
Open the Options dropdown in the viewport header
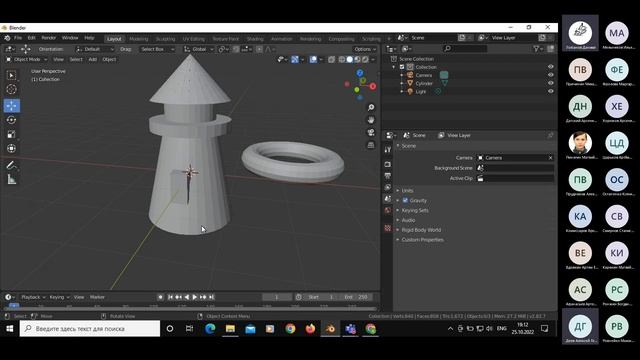coord(365,49)
